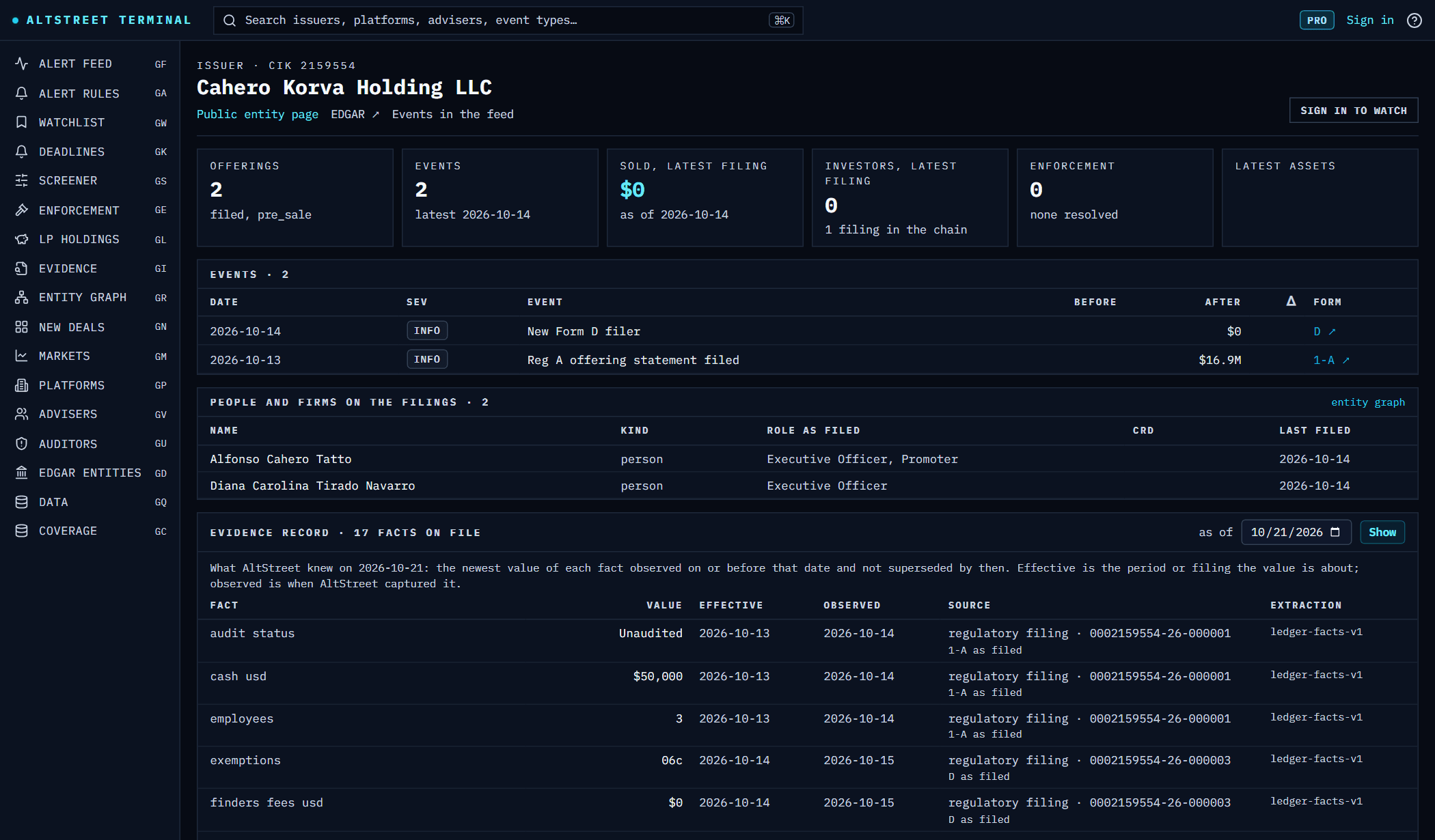Click the finders fees usd fact row

click(807, 810)
